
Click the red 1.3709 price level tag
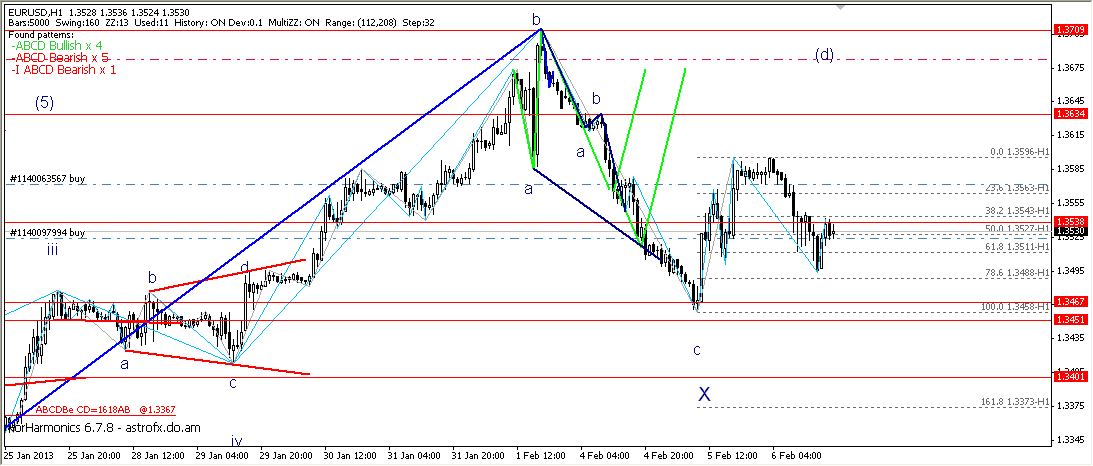[x=1070, y=31]
